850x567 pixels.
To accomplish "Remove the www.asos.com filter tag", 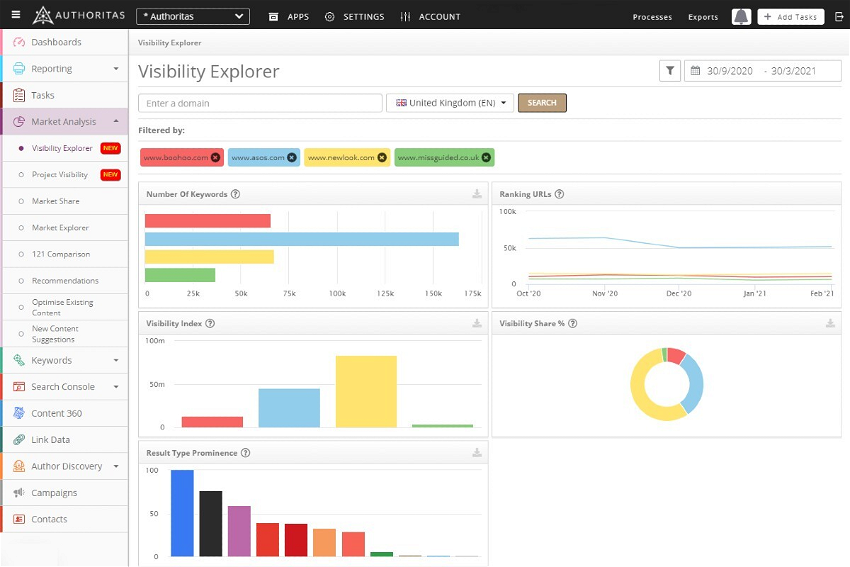I will point(292,158).
